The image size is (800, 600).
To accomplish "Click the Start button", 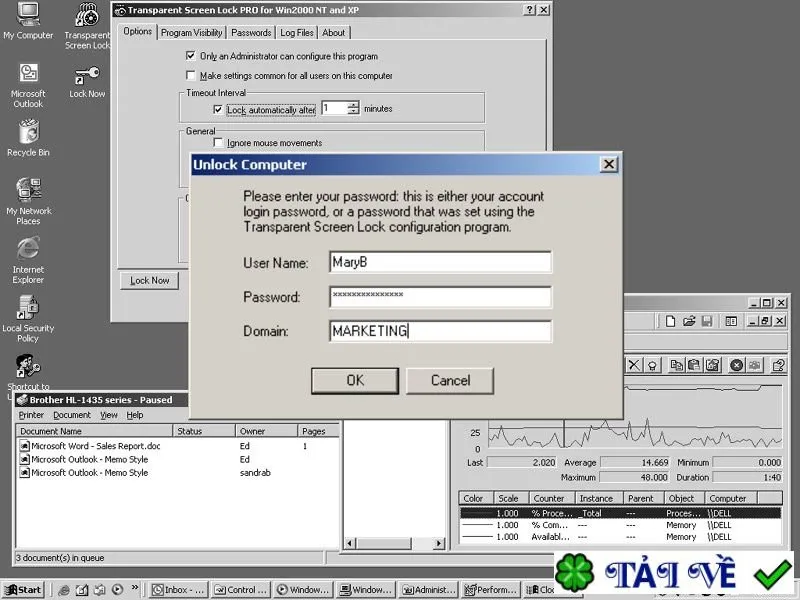I will [22, 590].
